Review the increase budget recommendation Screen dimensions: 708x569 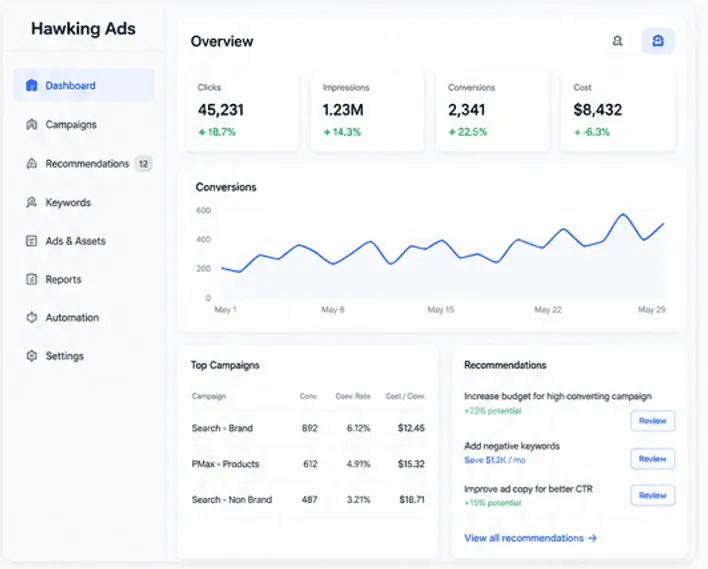tap(652, 420)
